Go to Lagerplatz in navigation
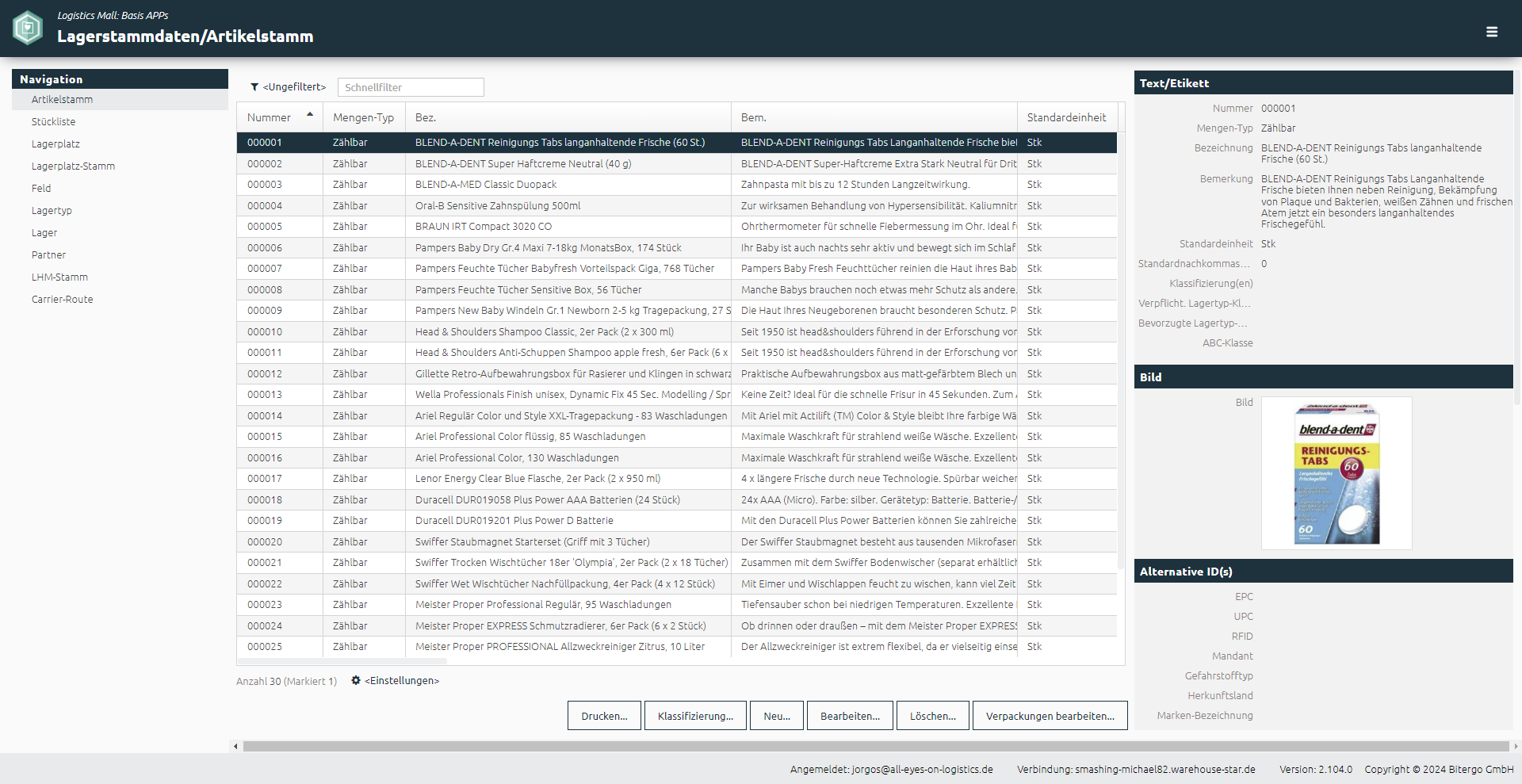The height and width of the screenshot is (784, 1522). [120, 143]
